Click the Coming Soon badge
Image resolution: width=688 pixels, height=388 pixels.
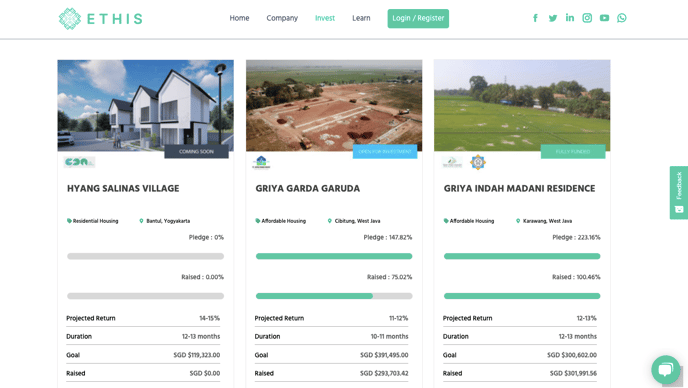coord(196,151)
